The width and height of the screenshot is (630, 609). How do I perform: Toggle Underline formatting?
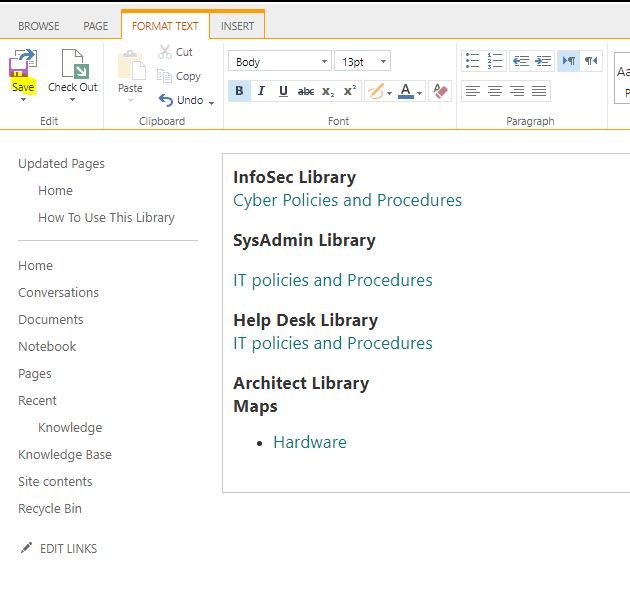[283, 91]
